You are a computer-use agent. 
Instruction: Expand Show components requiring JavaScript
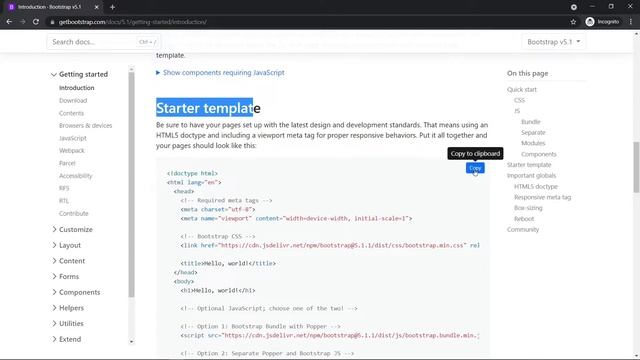(x=220, y=73)
